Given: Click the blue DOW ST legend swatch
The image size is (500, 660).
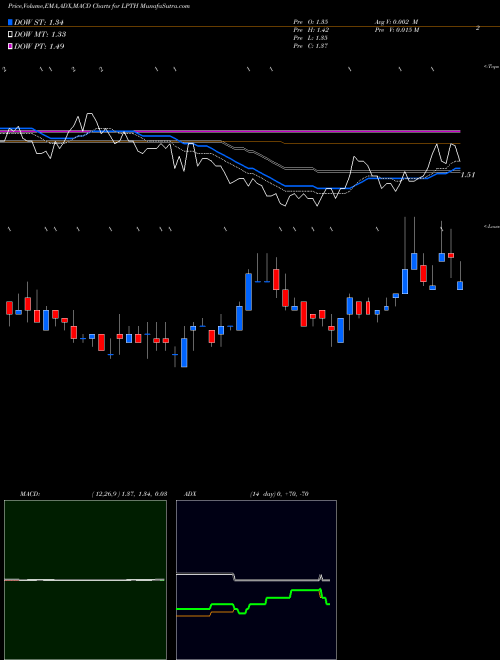Looking at the screenshot, I should tap(10, 22).
